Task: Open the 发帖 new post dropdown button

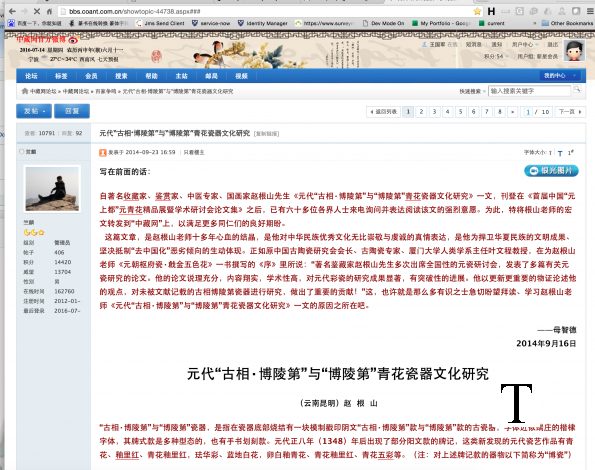Action: pyautogui.click(x=34, y=111)
